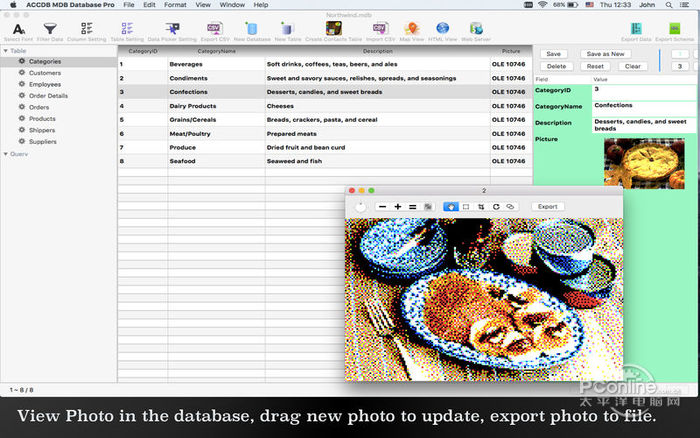
Task: Open Column Setting in the toolbar
Action: pyautogui.click(x=87, y=31)
